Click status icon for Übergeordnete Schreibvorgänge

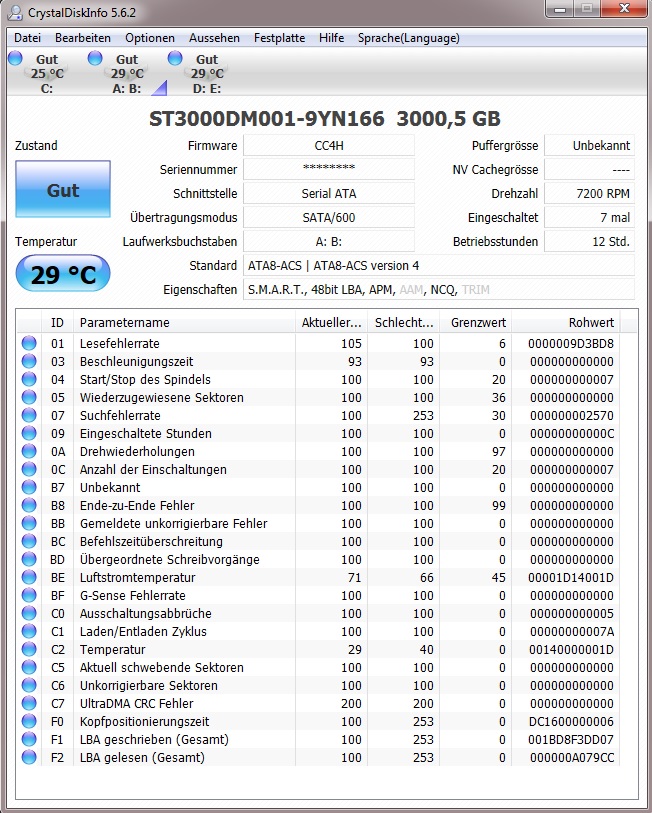(29, 559)
